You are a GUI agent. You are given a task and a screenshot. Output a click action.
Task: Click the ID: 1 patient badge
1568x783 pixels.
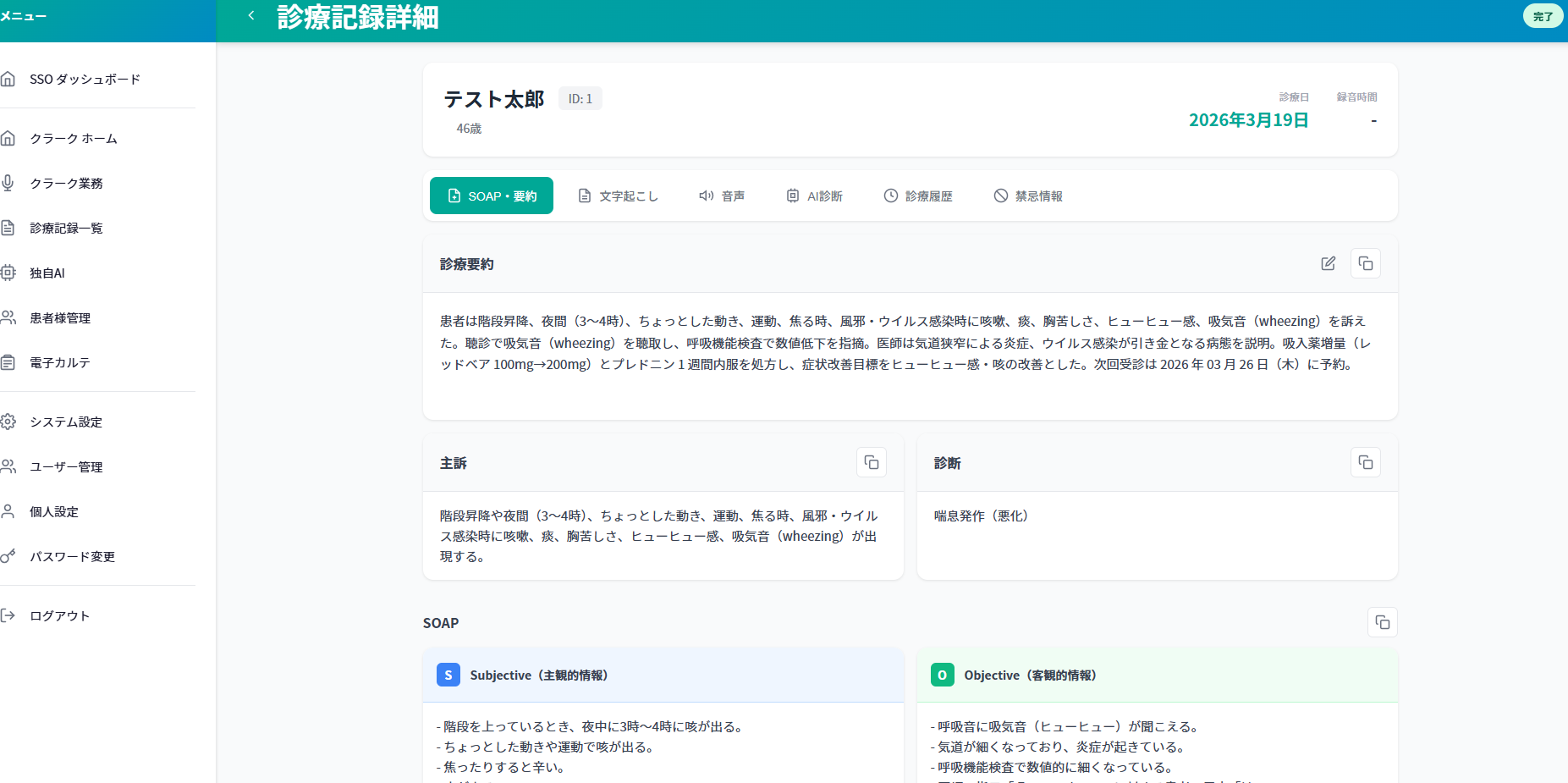tap(580, 97)
